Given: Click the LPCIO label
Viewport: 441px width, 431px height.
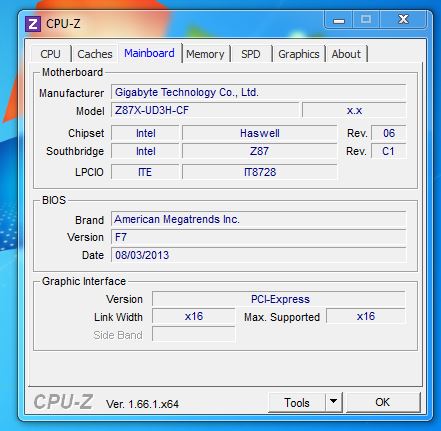Looking at the screenshot, I should [x=89, y=172].
